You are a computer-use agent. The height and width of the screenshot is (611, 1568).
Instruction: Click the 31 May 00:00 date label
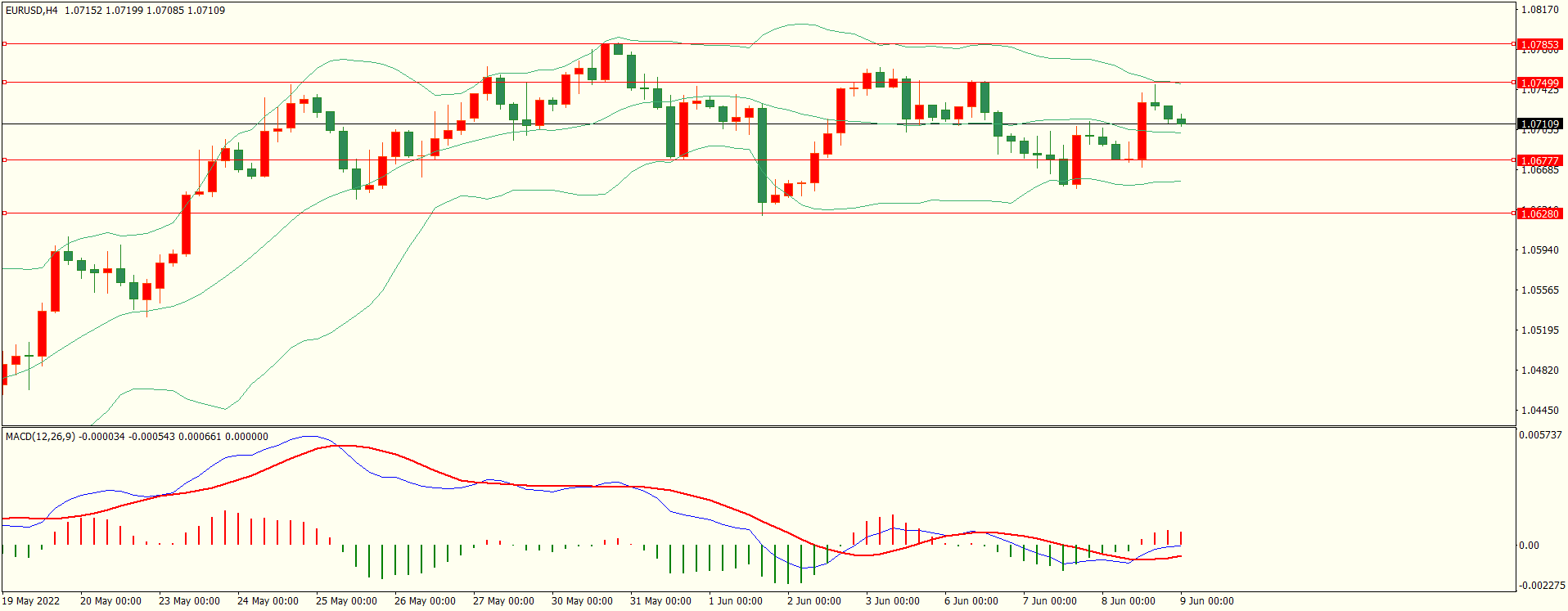tap(660, 601)
